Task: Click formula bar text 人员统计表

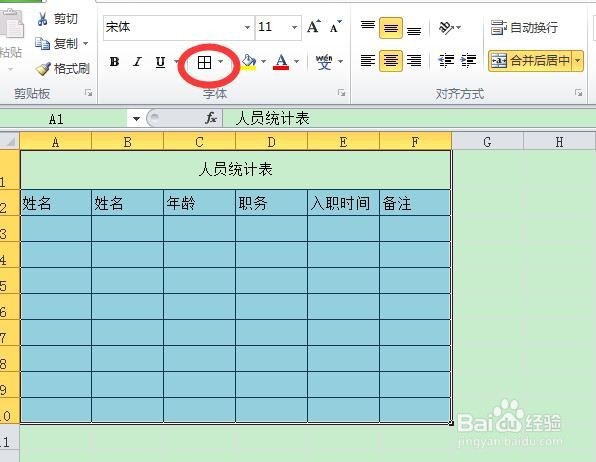Action: tap(272, 118)
